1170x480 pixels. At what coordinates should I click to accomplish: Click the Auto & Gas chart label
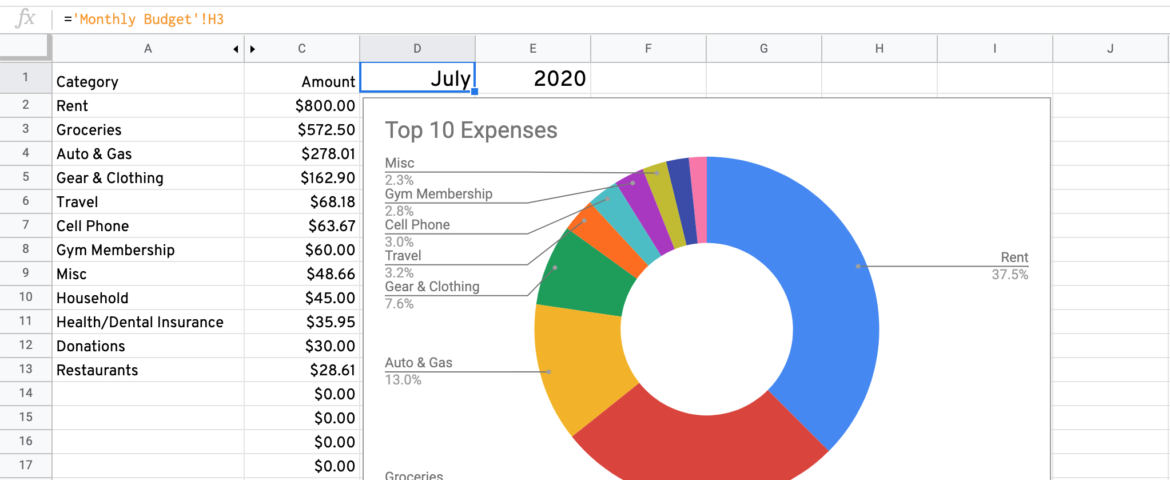[x=419, y=371]
